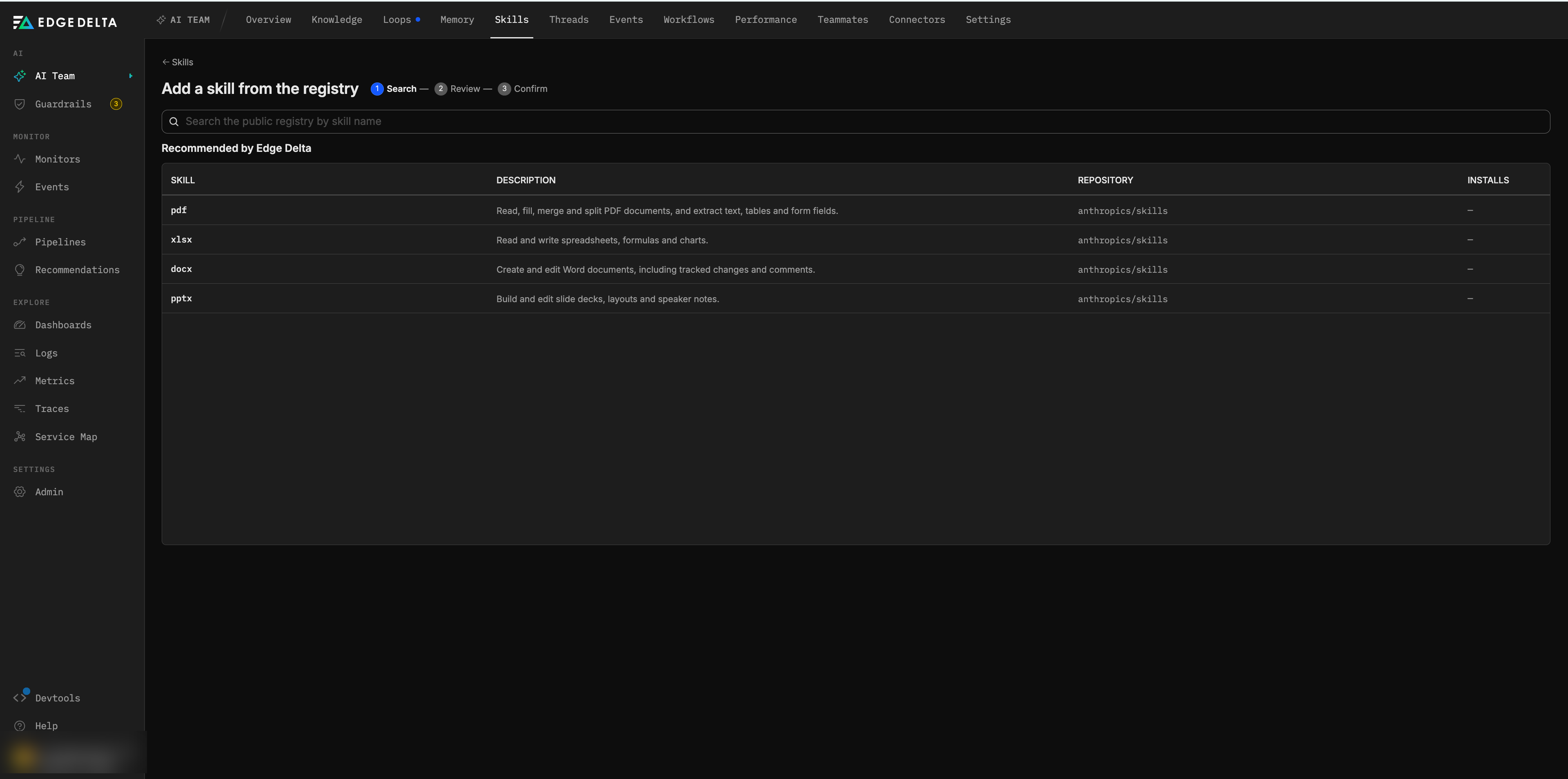Open the Teammates tab
The height and width of the screenshot is (779, 1568).
pyautogui.click(x=842, y=20)
